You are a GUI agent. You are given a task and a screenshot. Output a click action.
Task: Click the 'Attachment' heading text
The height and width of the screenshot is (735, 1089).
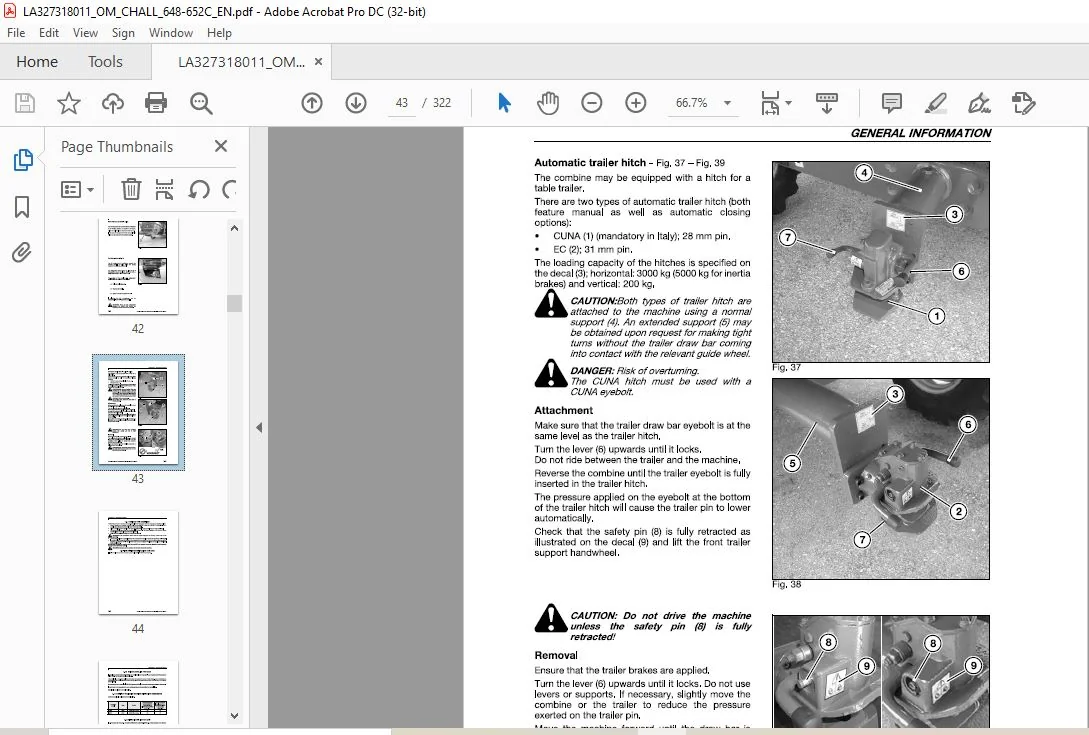tap(563, 411)
